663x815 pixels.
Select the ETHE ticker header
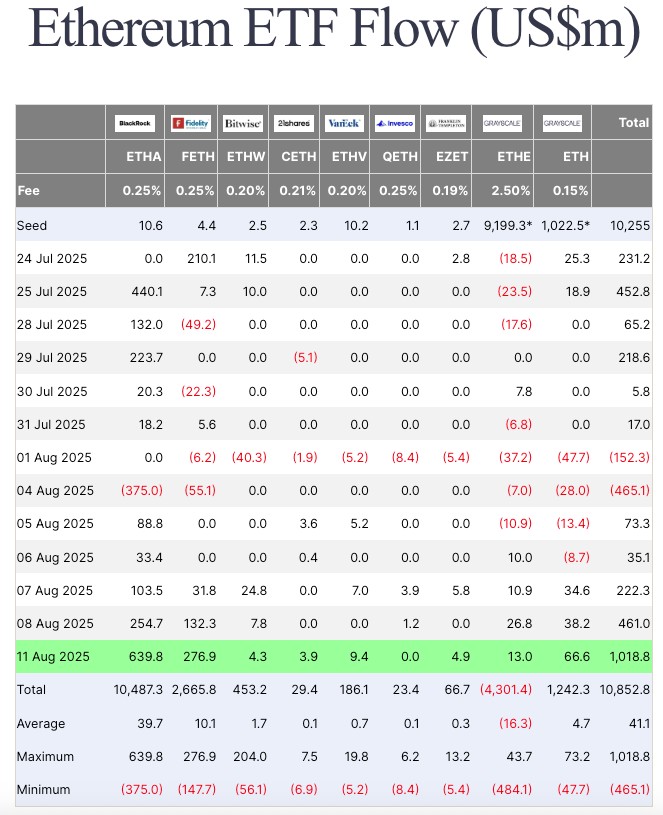(514, 156)
